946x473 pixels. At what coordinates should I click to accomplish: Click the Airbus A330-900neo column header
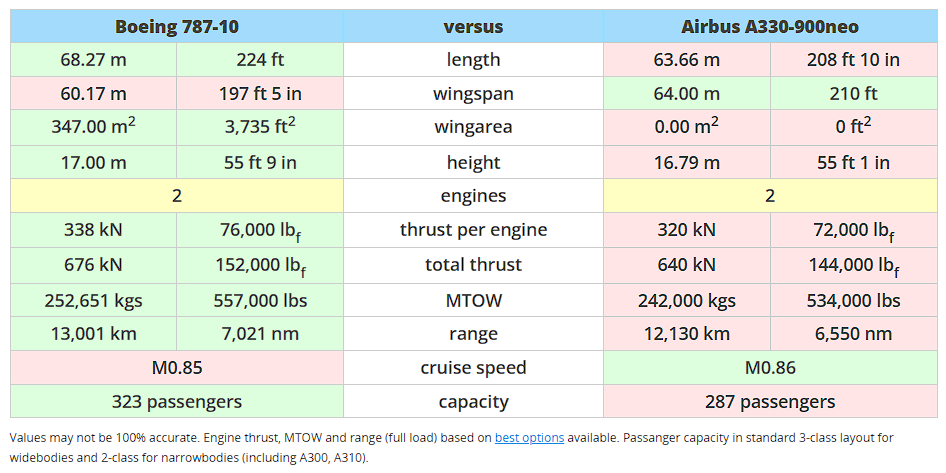click(x=770, y=26)
